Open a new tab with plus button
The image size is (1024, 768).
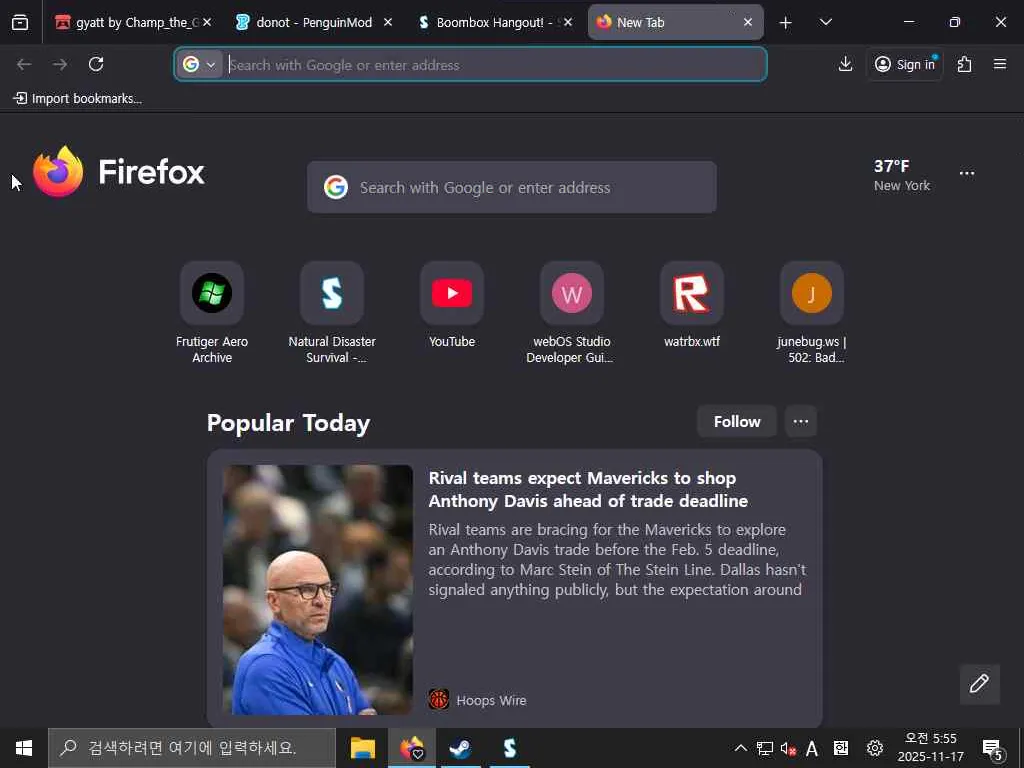[x=786, y=23]
